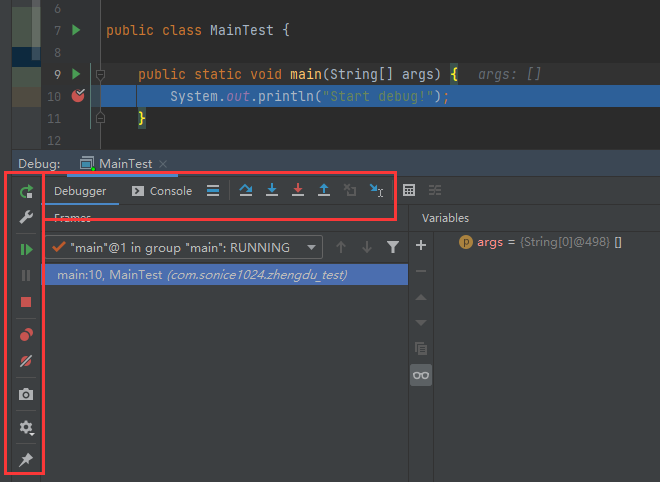Click Run to Cursor icon

click(x=376, y=190)
